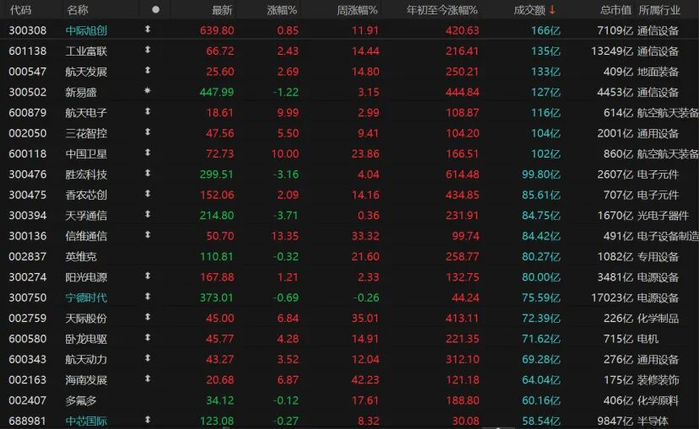Select stock name 信维通信
This screenshot has height=429, width=700.
tap(86, 236)
